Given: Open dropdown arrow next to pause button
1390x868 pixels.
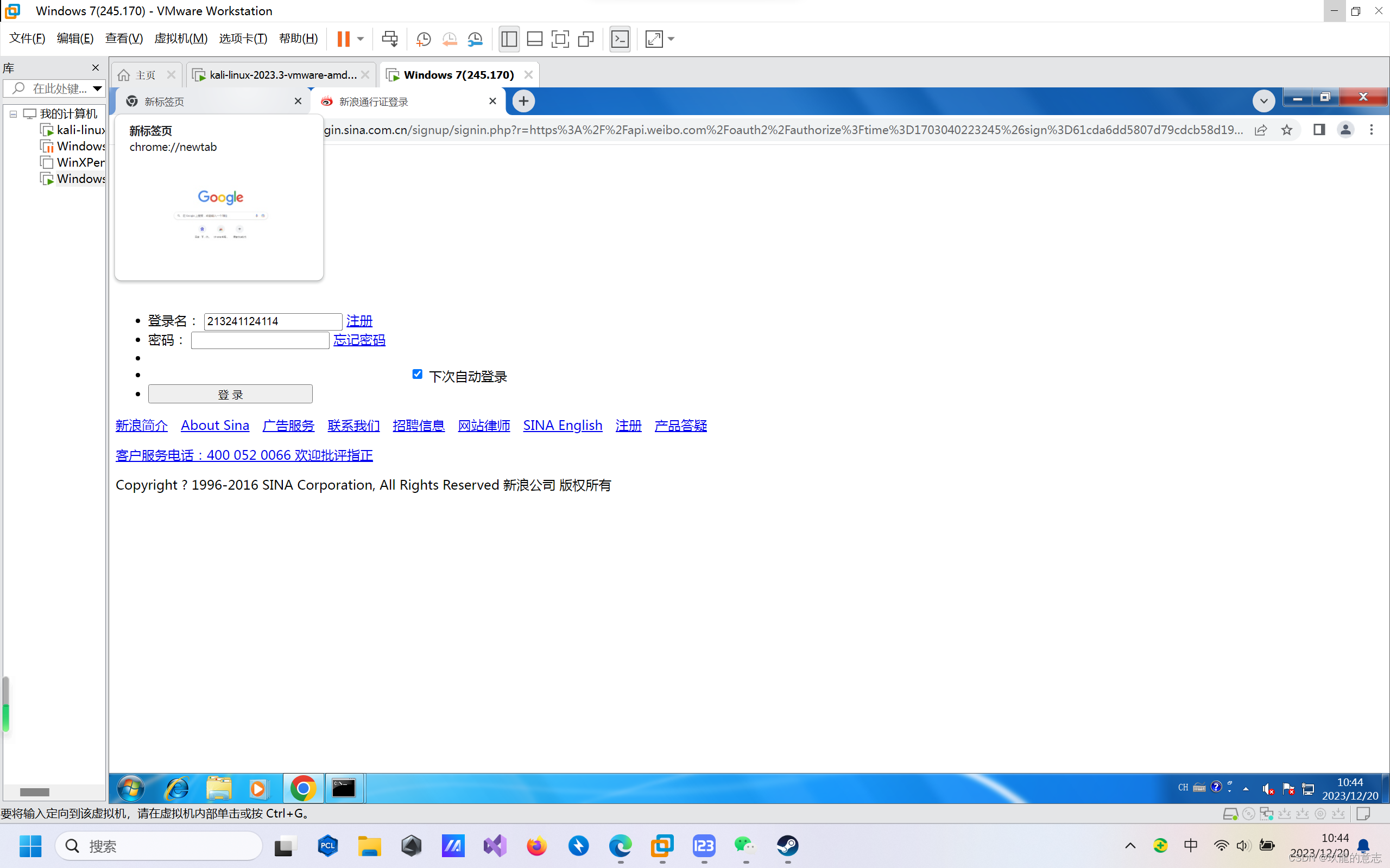Looking at the screenshot, I should 361,39.
